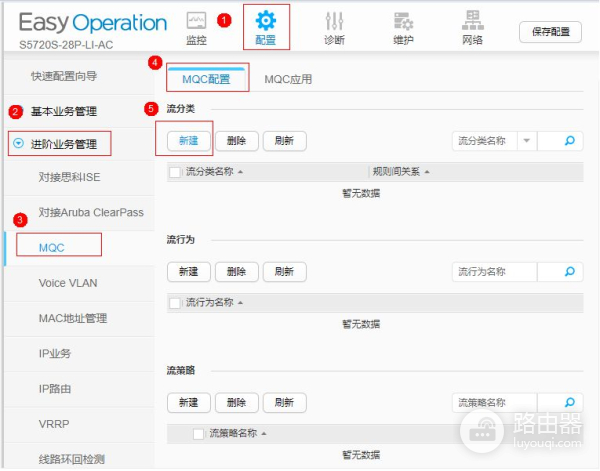Click 删除 under 流行为
The image size is (600, 471).
coord(236,272)
